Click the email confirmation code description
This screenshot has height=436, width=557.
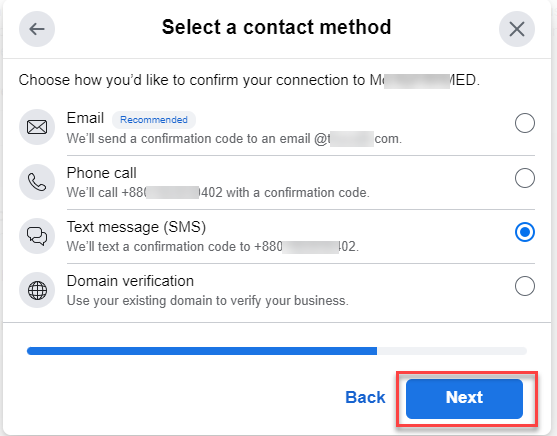click(234, 139)
